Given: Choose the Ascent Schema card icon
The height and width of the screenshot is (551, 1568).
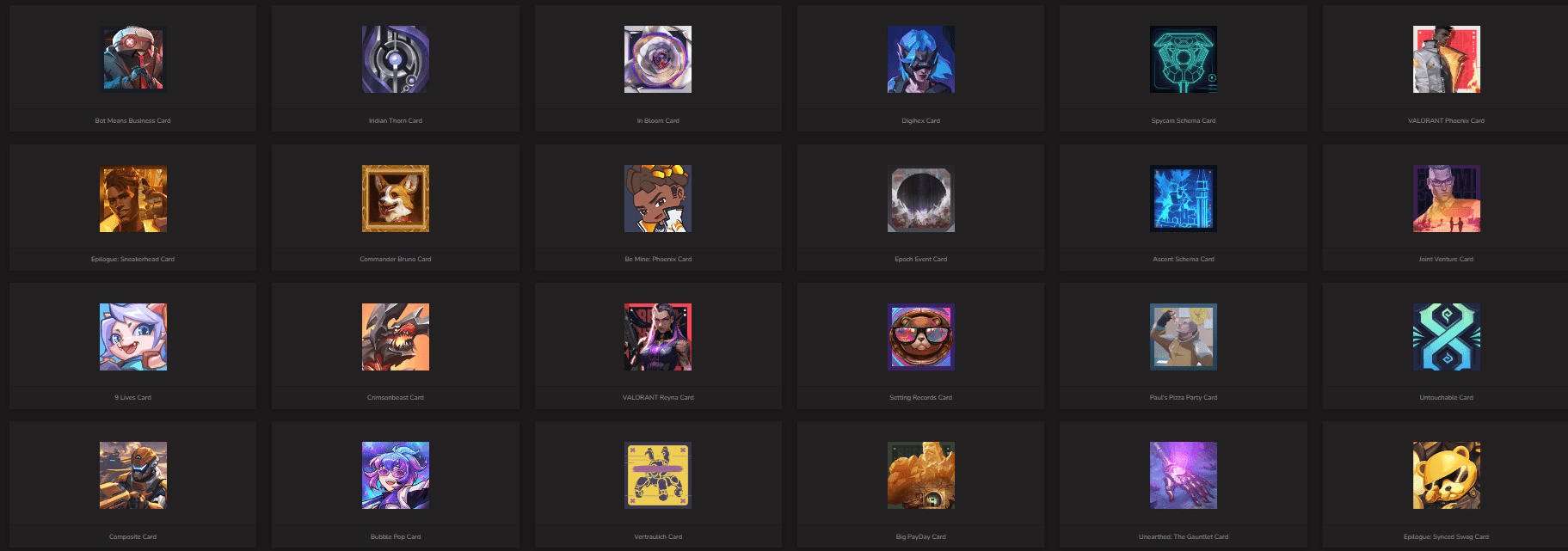Looking at the screenshot, I should click(1184, 199).
